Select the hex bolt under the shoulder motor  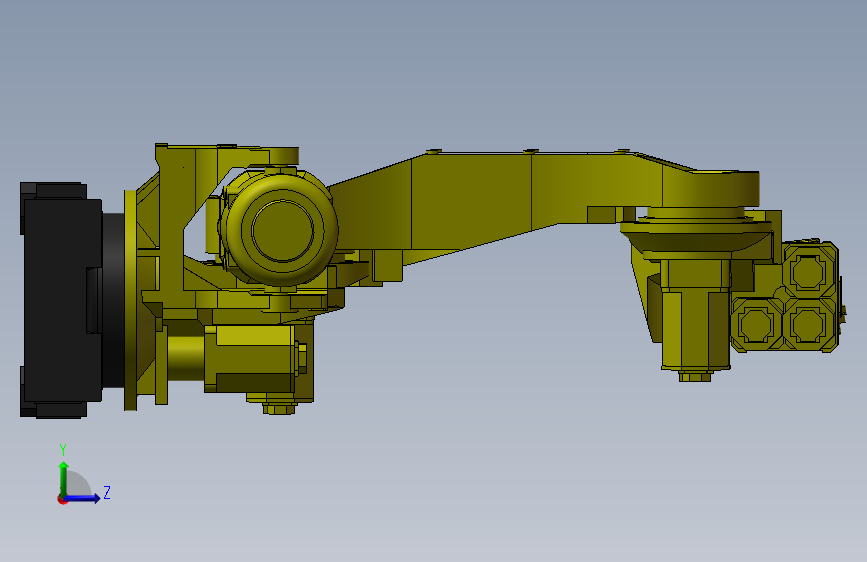(280, 409)
